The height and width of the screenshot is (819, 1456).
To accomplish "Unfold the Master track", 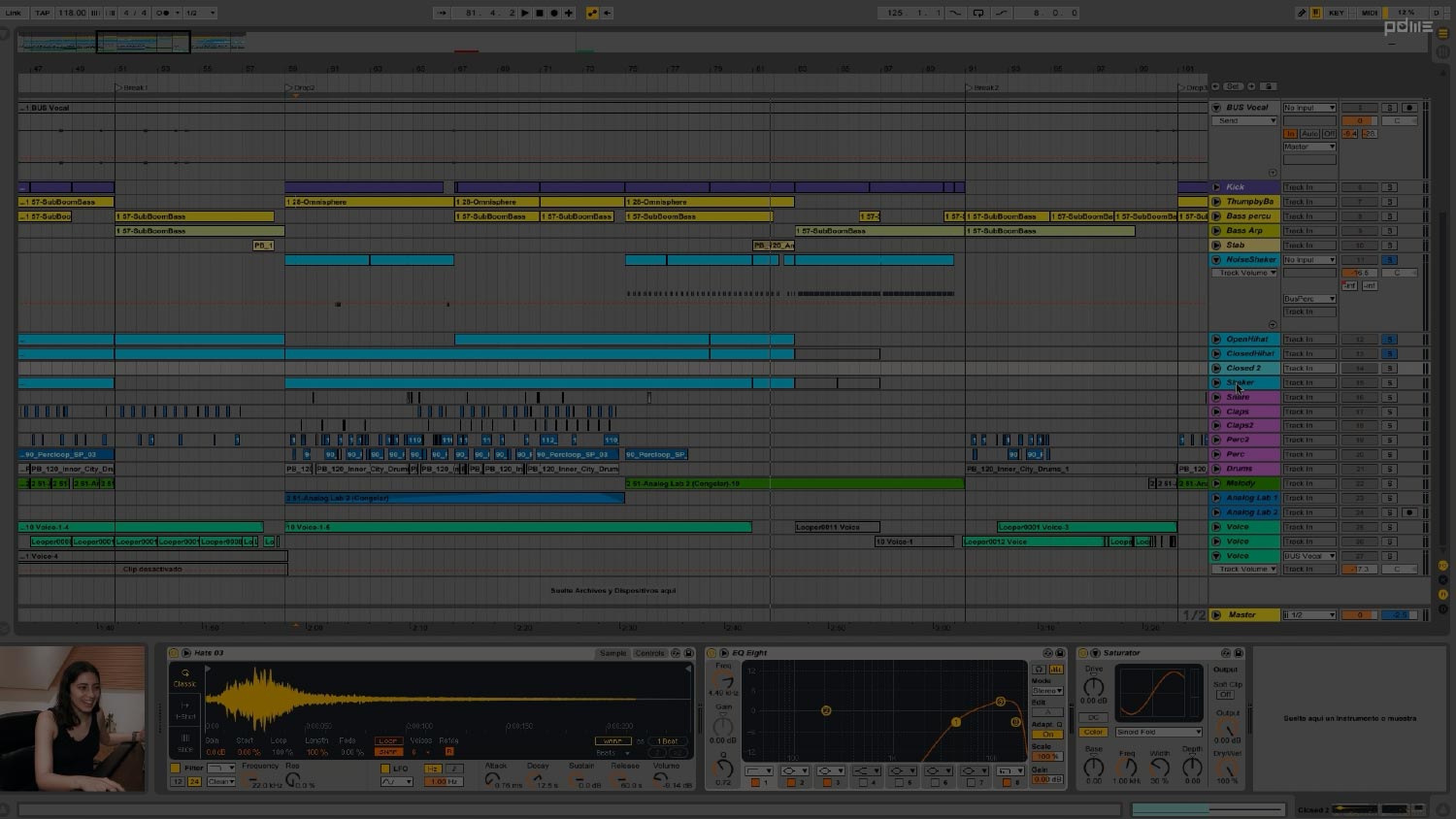I will [x=1216, y=615].
